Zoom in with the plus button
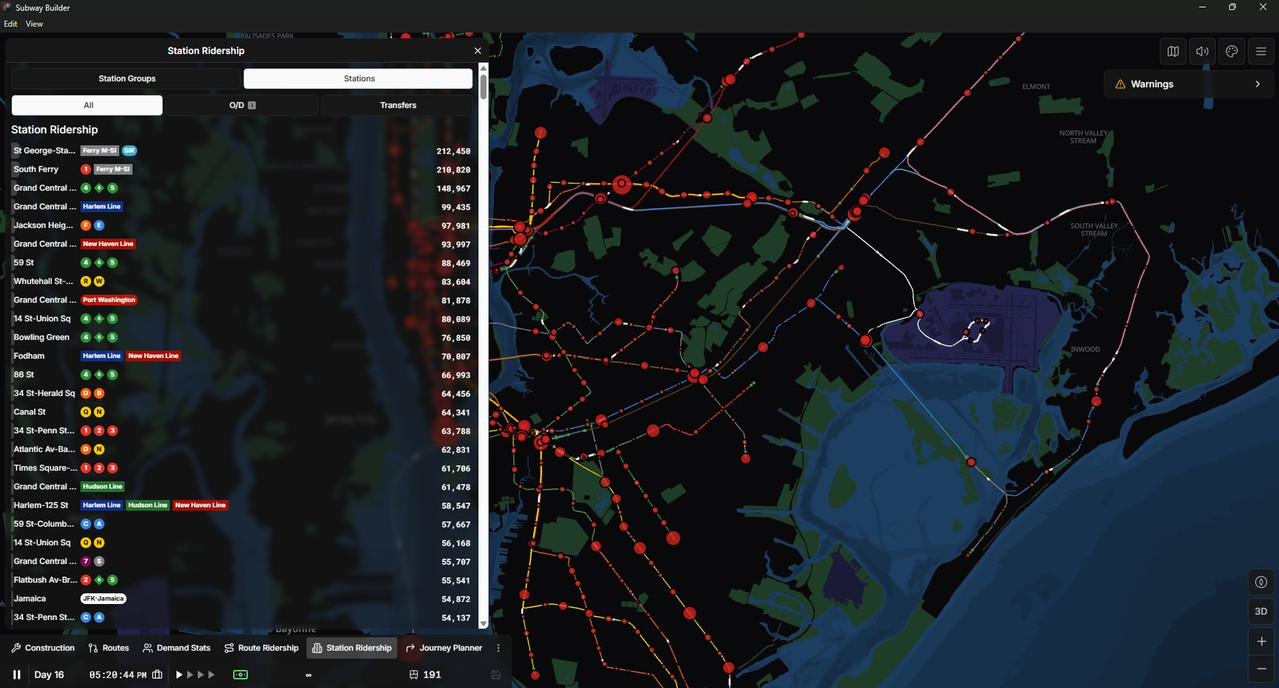The width and height of the screenshot is (1279, 688). click(1261, 641)
